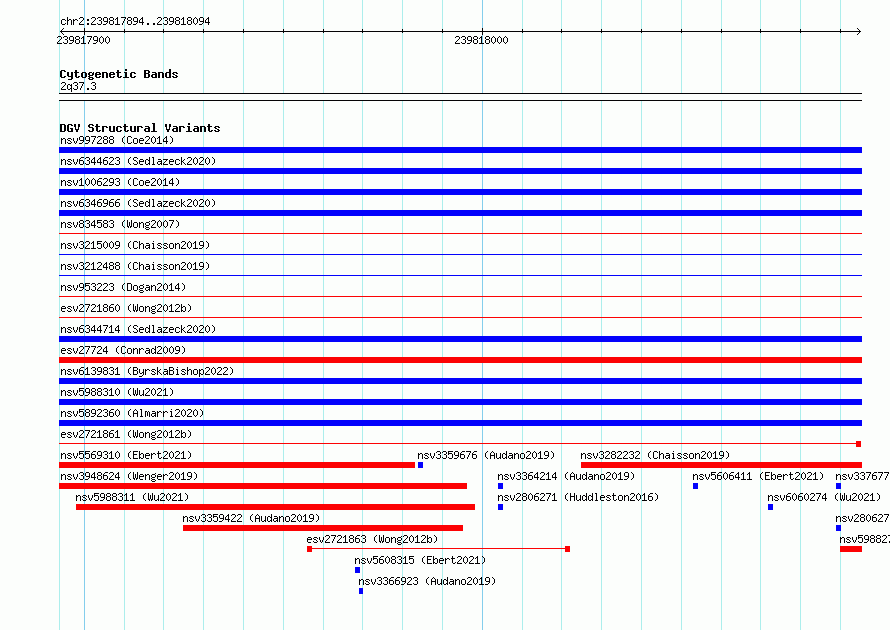Click the red bar under nsv5569310
Viewport: 890px width, 630px height.
pyautogui.click(x=237, y=465)
